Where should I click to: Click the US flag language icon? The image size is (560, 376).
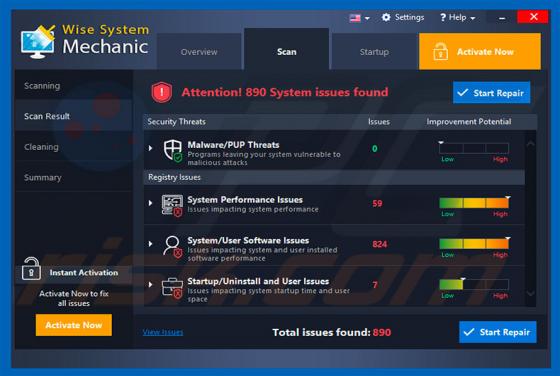[x=355, y=18]
